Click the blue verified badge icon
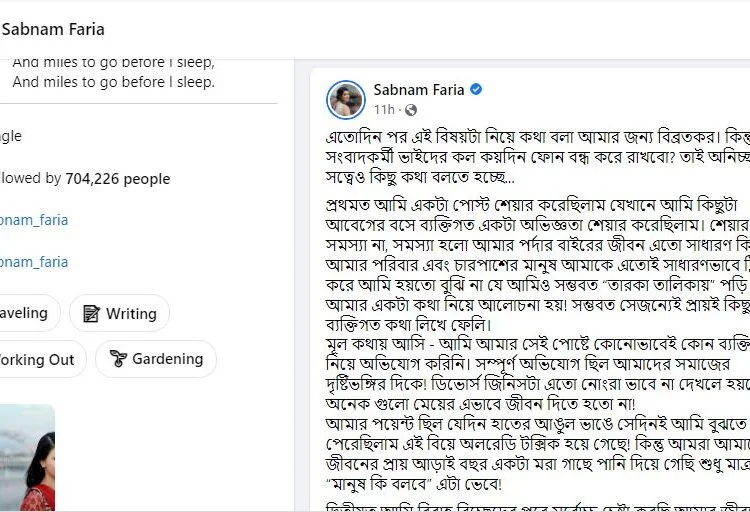 coord(476,89)
